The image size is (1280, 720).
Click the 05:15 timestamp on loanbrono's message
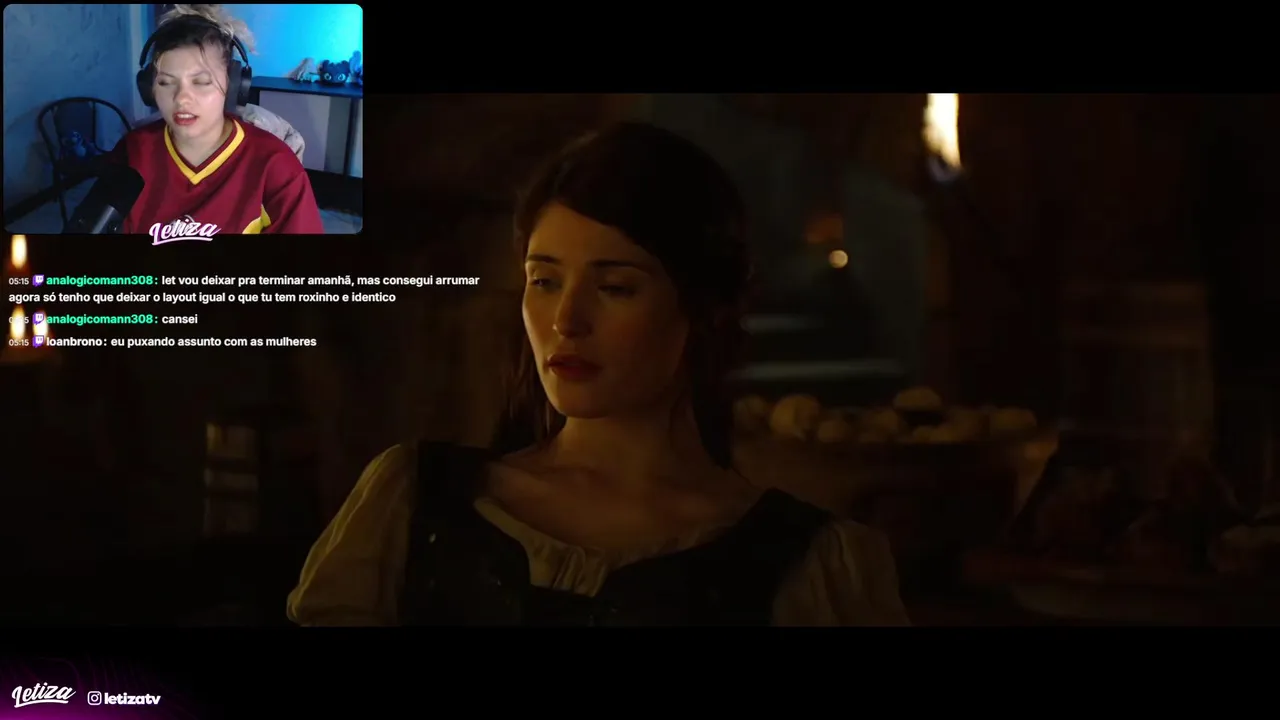click(19, 343)
